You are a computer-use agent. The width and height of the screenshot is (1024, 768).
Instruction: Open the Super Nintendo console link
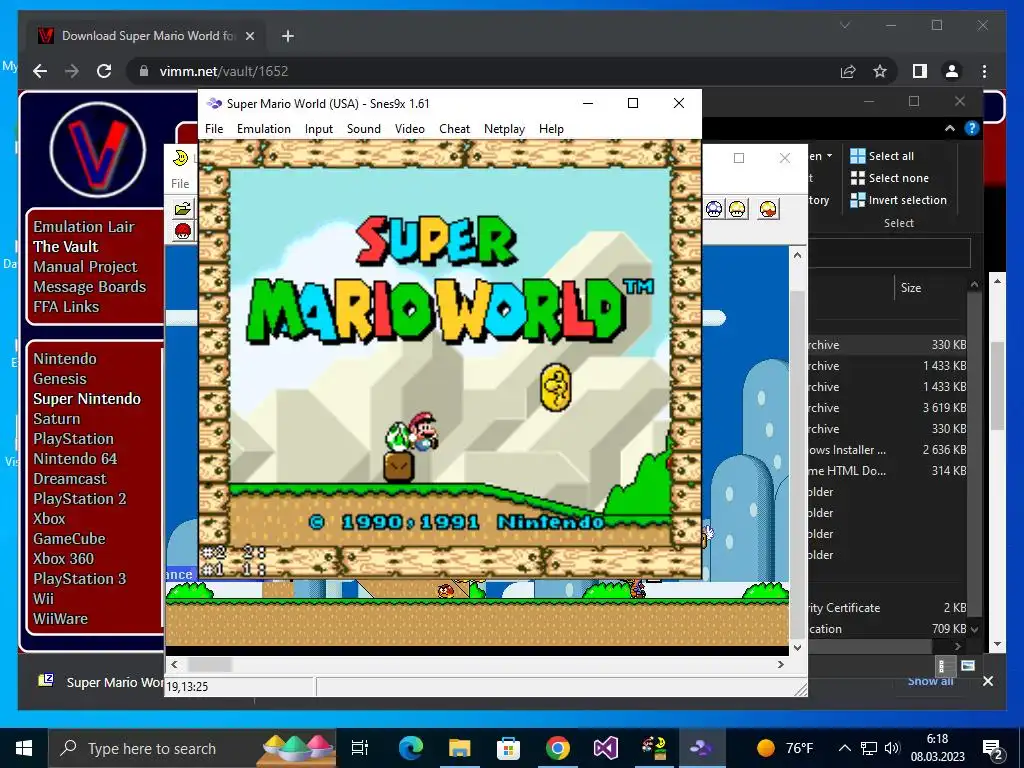coord(87,398)
